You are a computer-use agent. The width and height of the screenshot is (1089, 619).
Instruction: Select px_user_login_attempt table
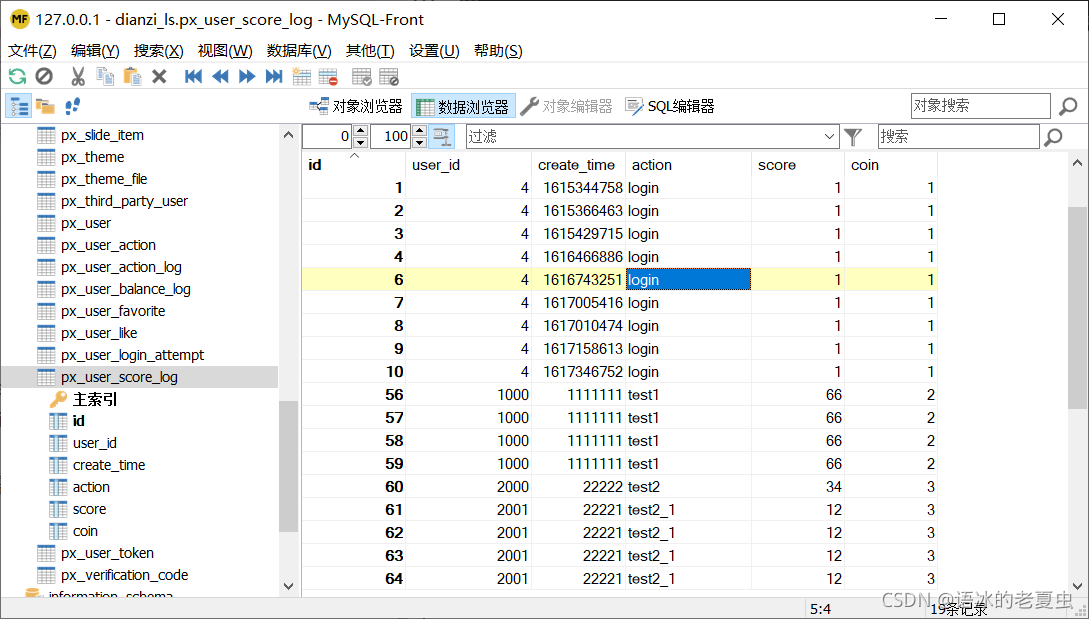132,355
